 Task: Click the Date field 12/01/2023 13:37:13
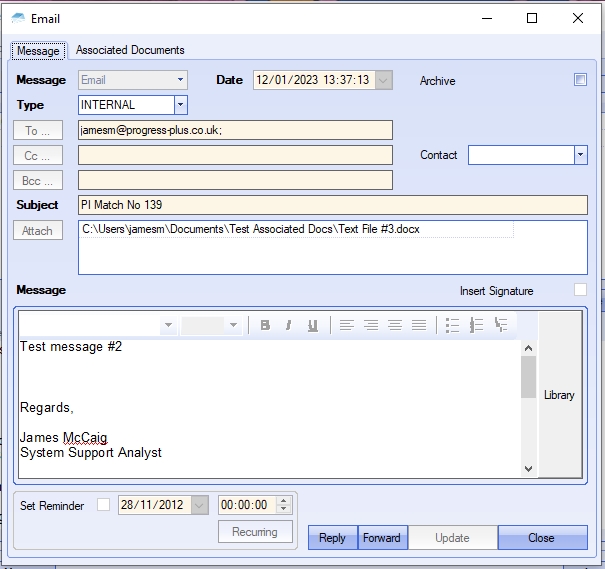pos(314,80)
